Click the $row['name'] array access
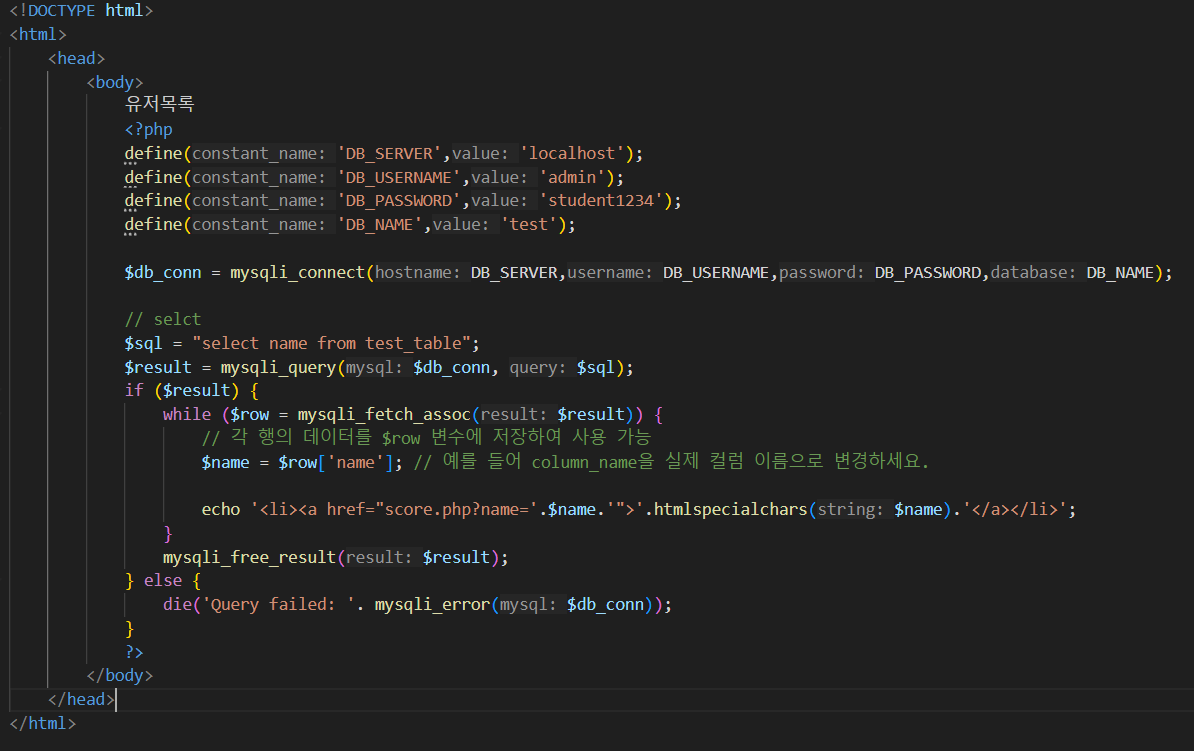The width and height of the screenshot is (1194, 751). (336, 462)
